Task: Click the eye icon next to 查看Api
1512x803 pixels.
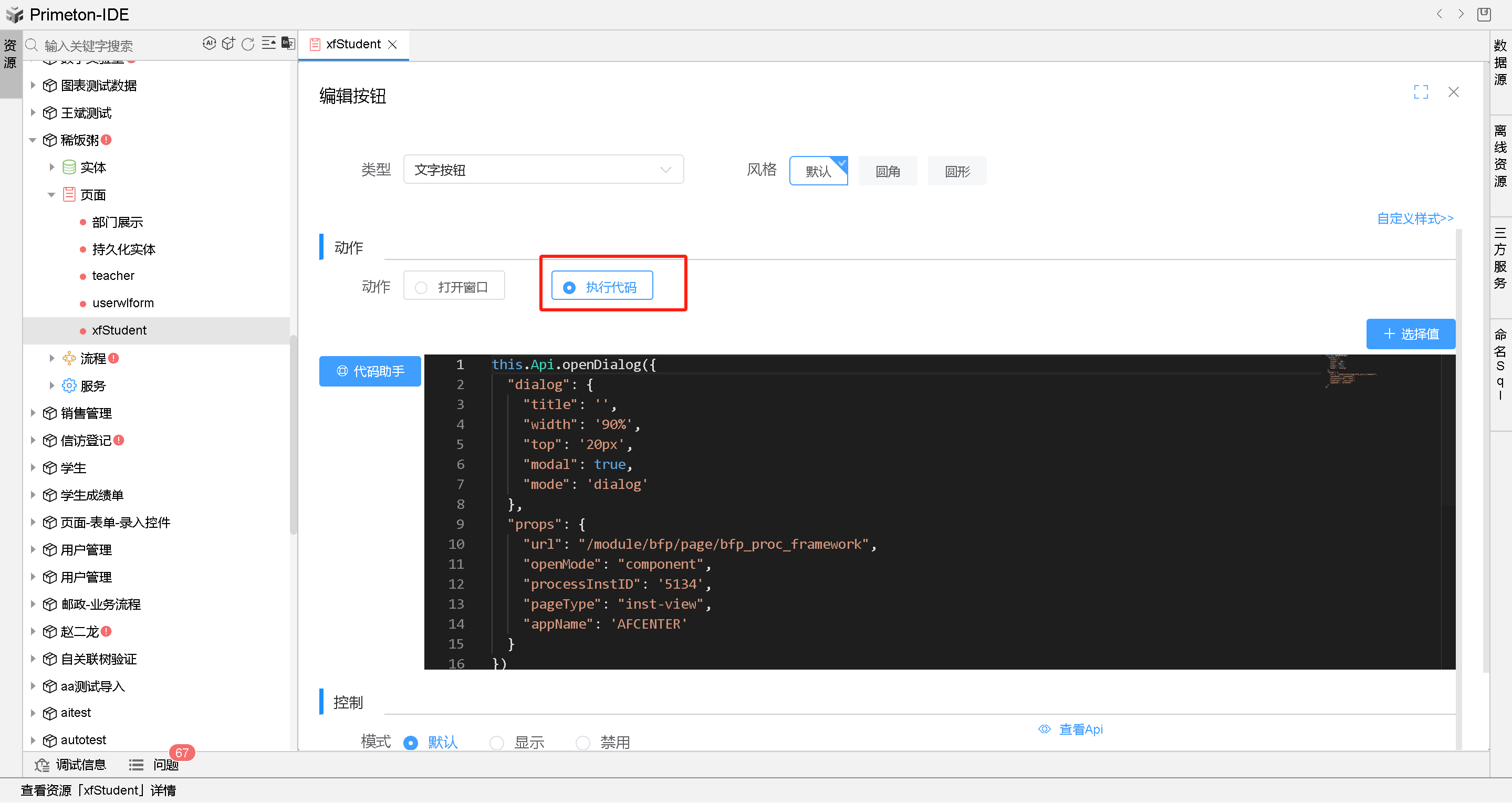Action: [x=1045, y=729]
